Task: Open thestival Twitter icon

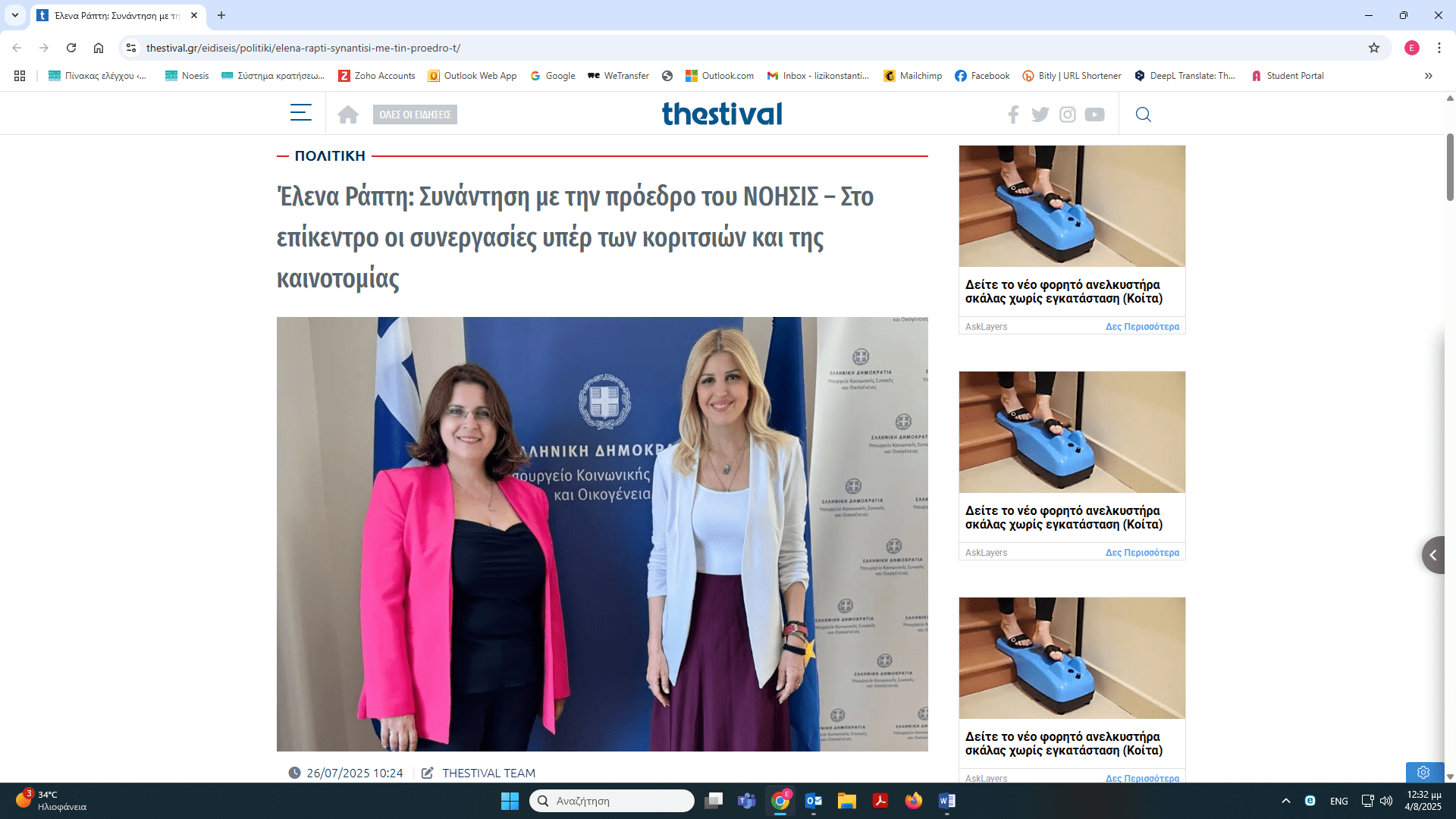Action: (1040, 115)
